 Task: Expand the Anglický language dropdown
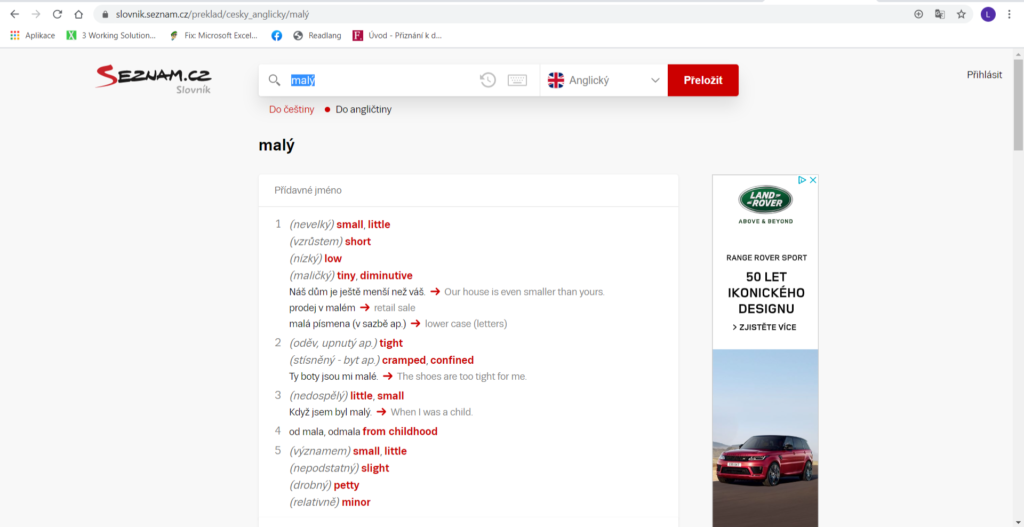coord(604,80)
